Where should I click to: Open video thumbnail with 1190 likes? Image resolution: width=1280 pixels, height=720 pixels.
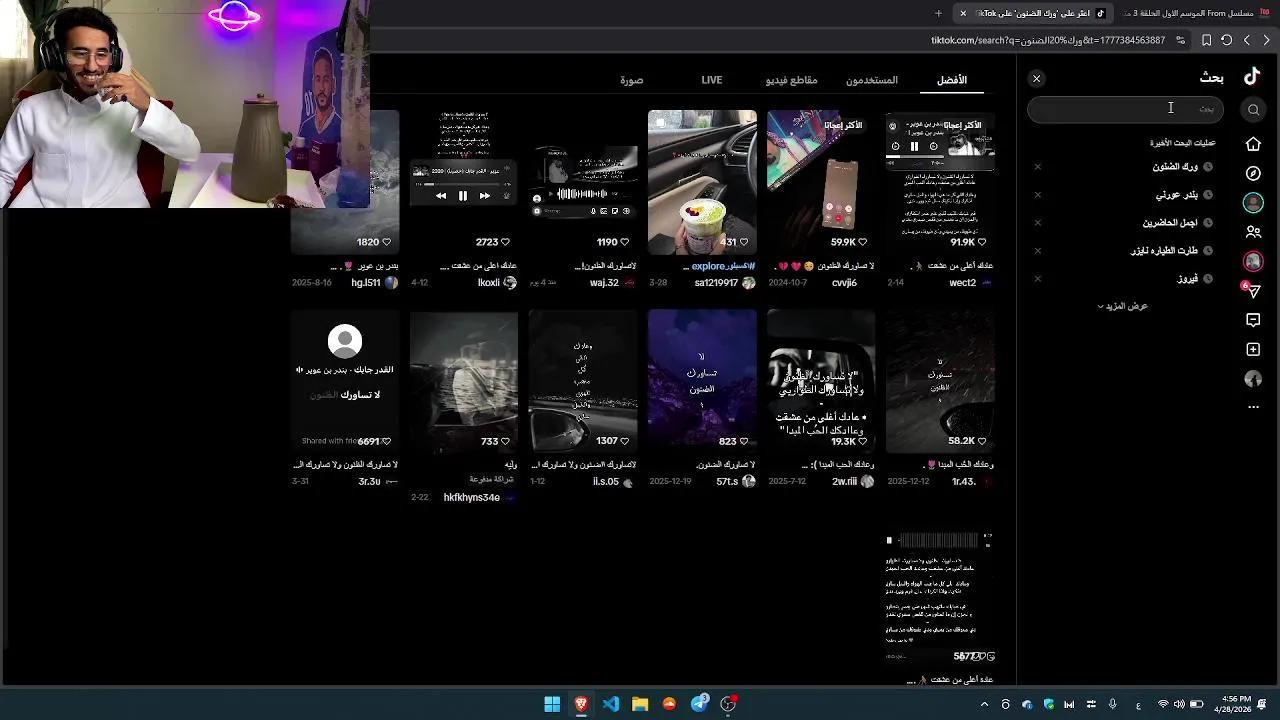(583, 182)
